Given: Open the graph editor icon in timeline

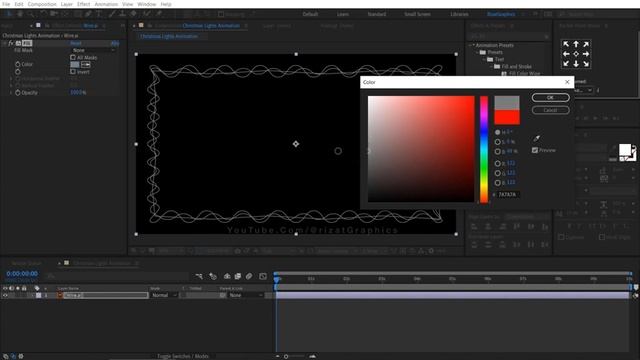Looking at the screenshot, I should coord(263,276).
